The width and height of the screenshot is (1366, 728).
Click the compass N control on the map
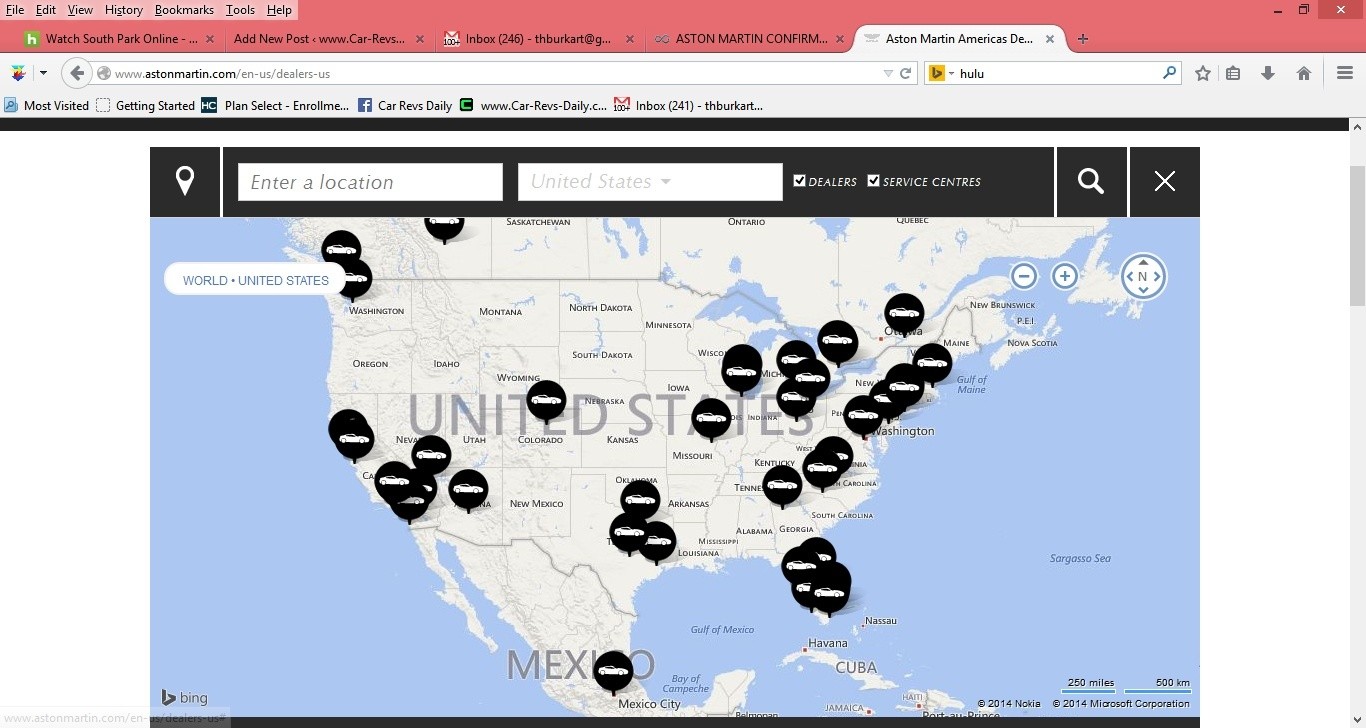(1143, 276)
